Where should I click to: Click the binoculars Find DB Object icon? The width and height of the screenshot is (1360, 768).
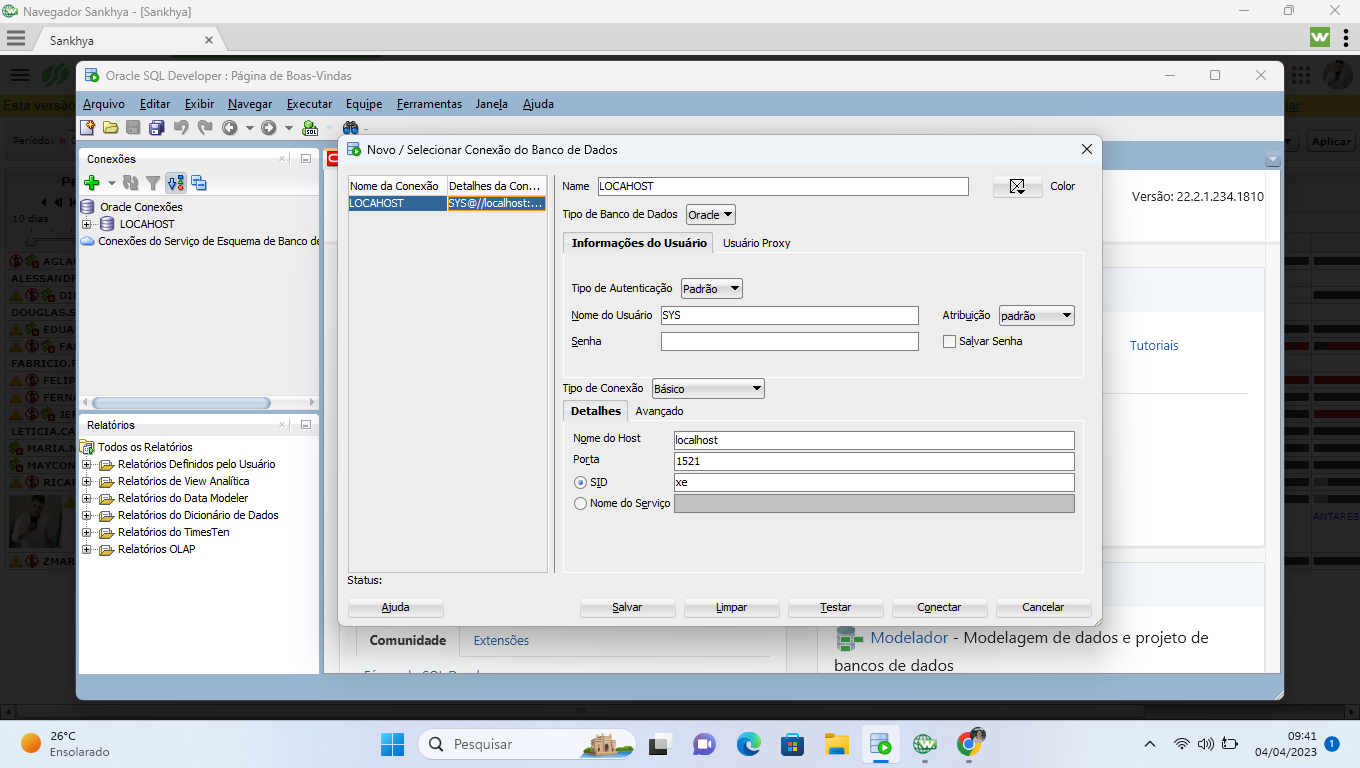(350, 127)
